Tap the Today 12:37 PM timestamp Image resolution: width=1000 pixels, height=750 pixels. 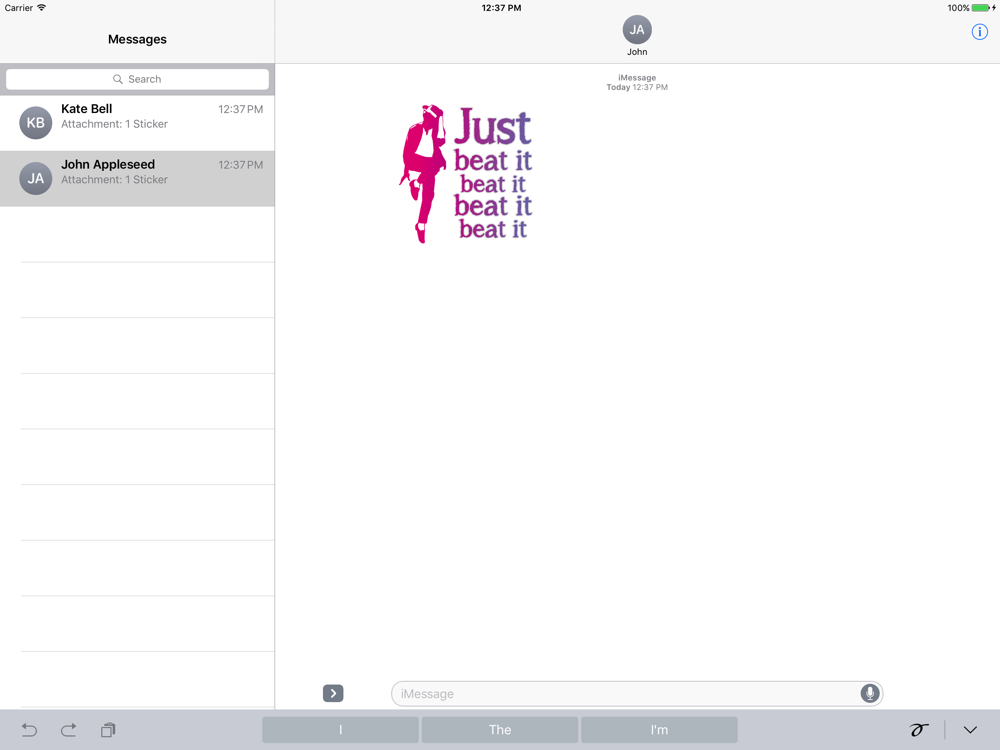[x=636, y=87]
